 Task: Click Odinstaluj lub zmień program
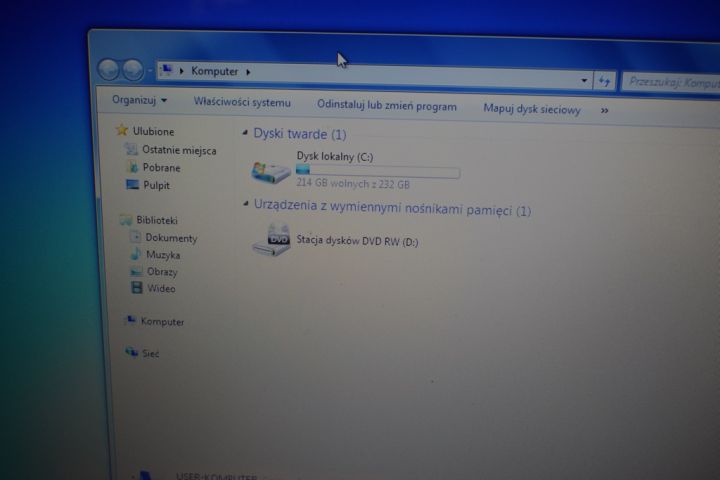[x=386, y=106]
